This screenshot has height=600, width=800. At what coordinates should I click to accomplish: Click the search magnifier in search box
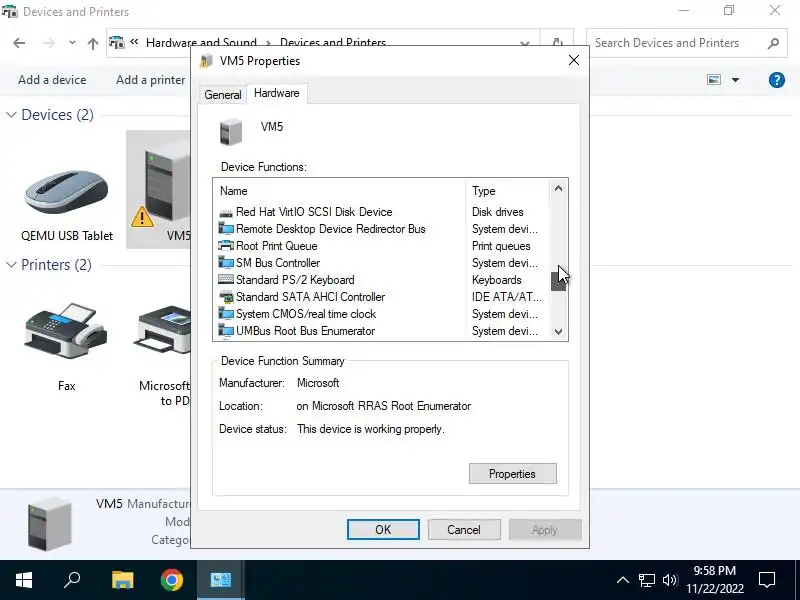(773, 43)
